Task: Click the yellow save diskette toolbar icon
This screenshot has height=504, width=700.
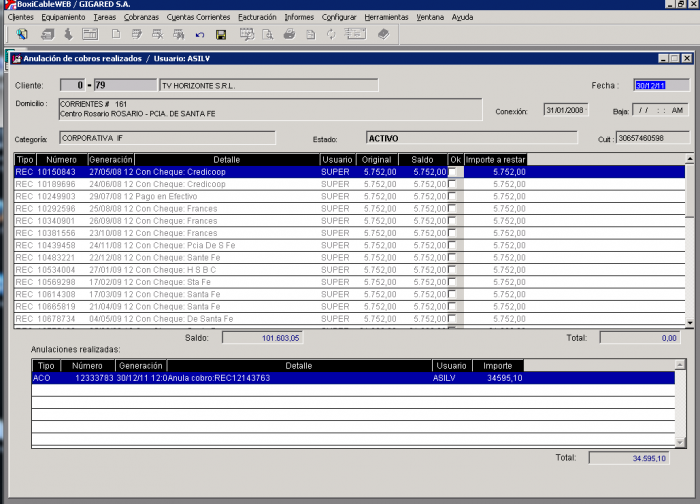Action: pyautogui.click(x=221, y=34)
